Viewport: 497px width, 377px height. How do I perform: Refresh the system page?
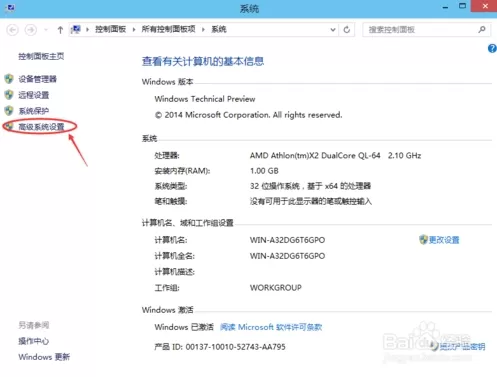tap(347, 30)
